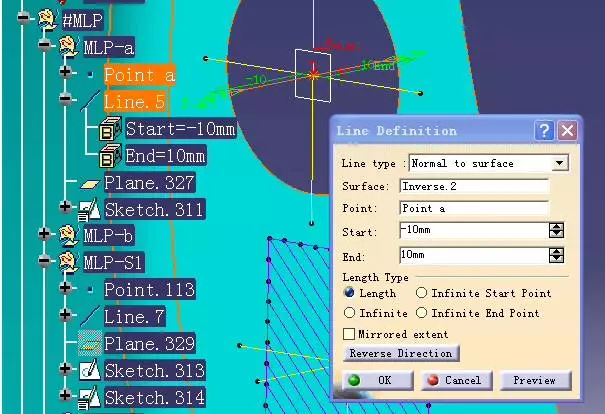Expand the MLP-b tree node
The height and width of the screenshot is (414, 605).
tap(45, 235)
